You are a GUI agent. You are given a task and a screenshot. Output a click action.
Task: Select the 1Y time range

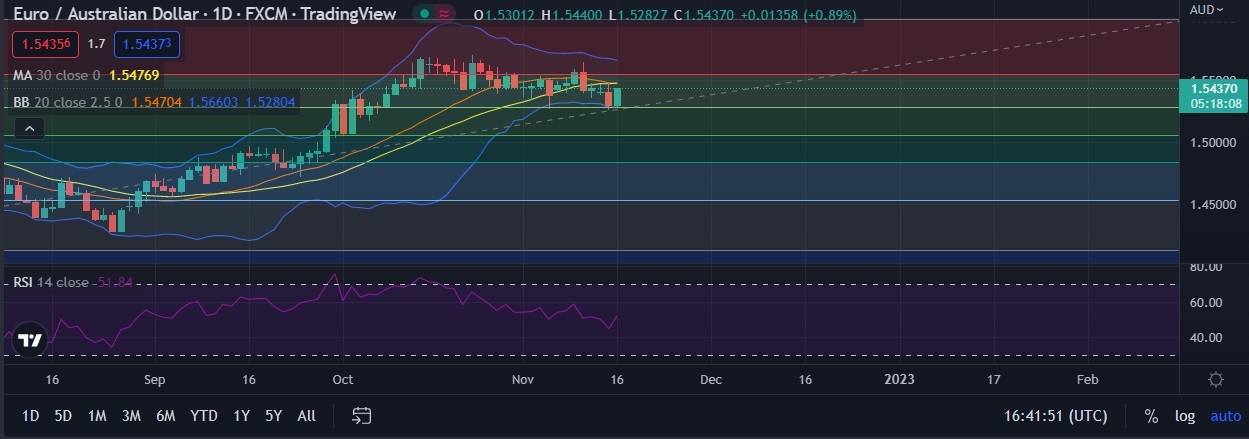pos(241,415)
